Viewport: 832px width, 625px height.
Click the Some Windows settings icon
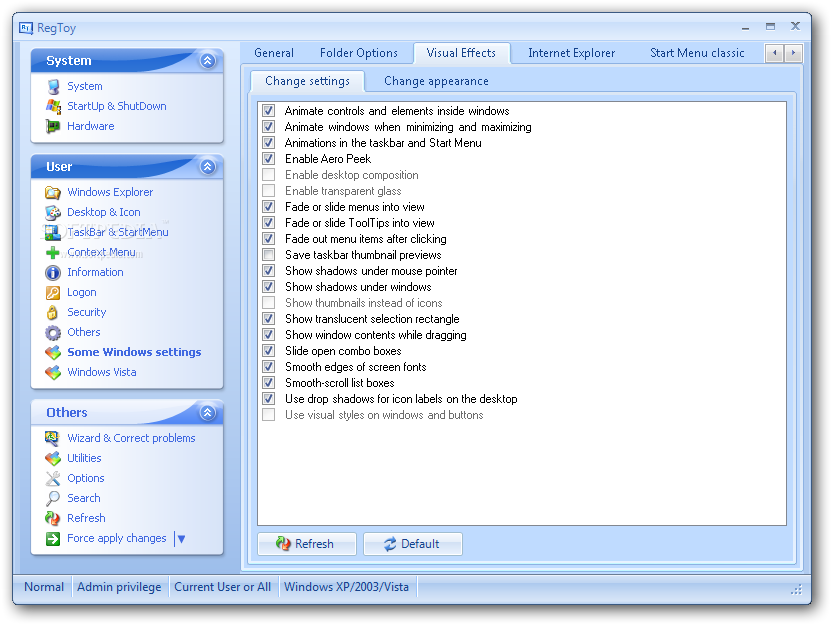coord(53,352)
